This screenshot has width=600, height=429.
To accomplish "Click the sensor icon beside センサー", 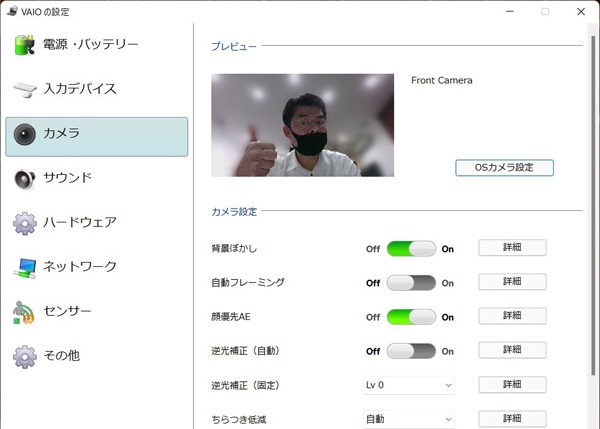I will pyautogui.click(x=24, y=313).
